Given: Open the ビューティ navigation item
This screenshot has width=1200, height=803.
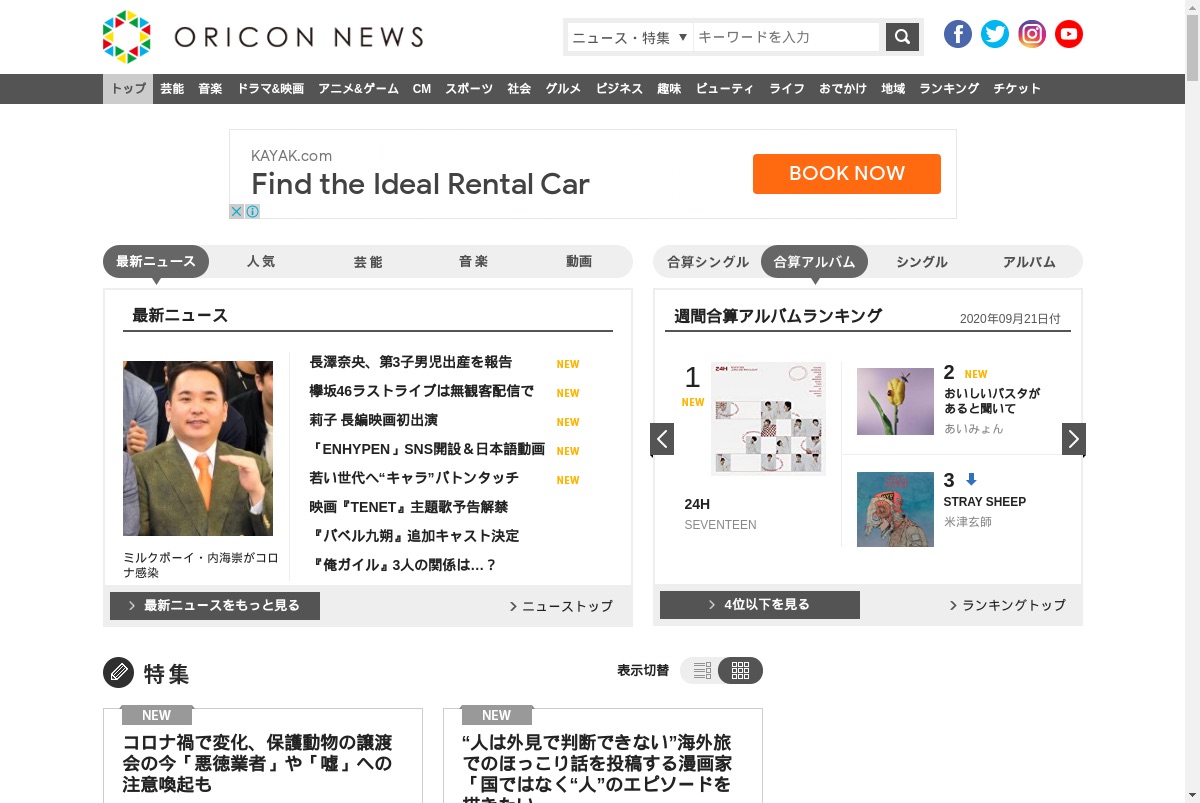Looking at the screenshot, I should [725, 89].
